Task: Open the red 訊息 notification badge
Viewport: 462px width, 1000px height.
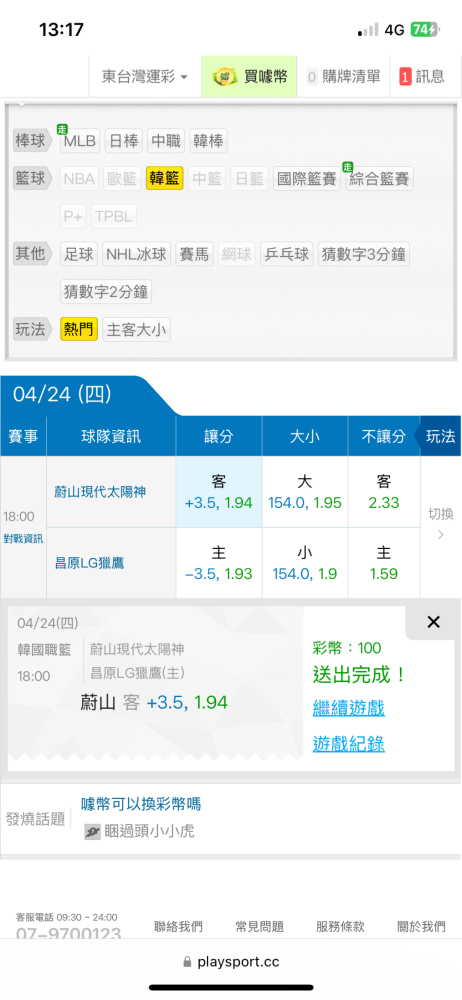Action: pos(405,77)
